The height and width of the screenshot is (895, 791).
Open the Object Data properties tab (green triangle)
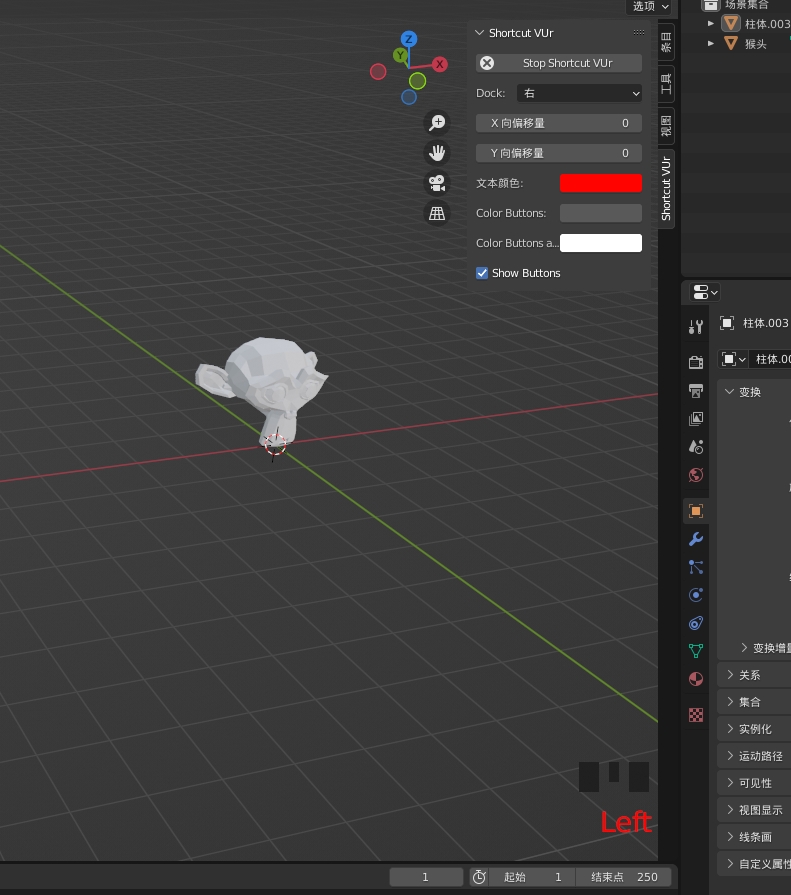(696, 651)
